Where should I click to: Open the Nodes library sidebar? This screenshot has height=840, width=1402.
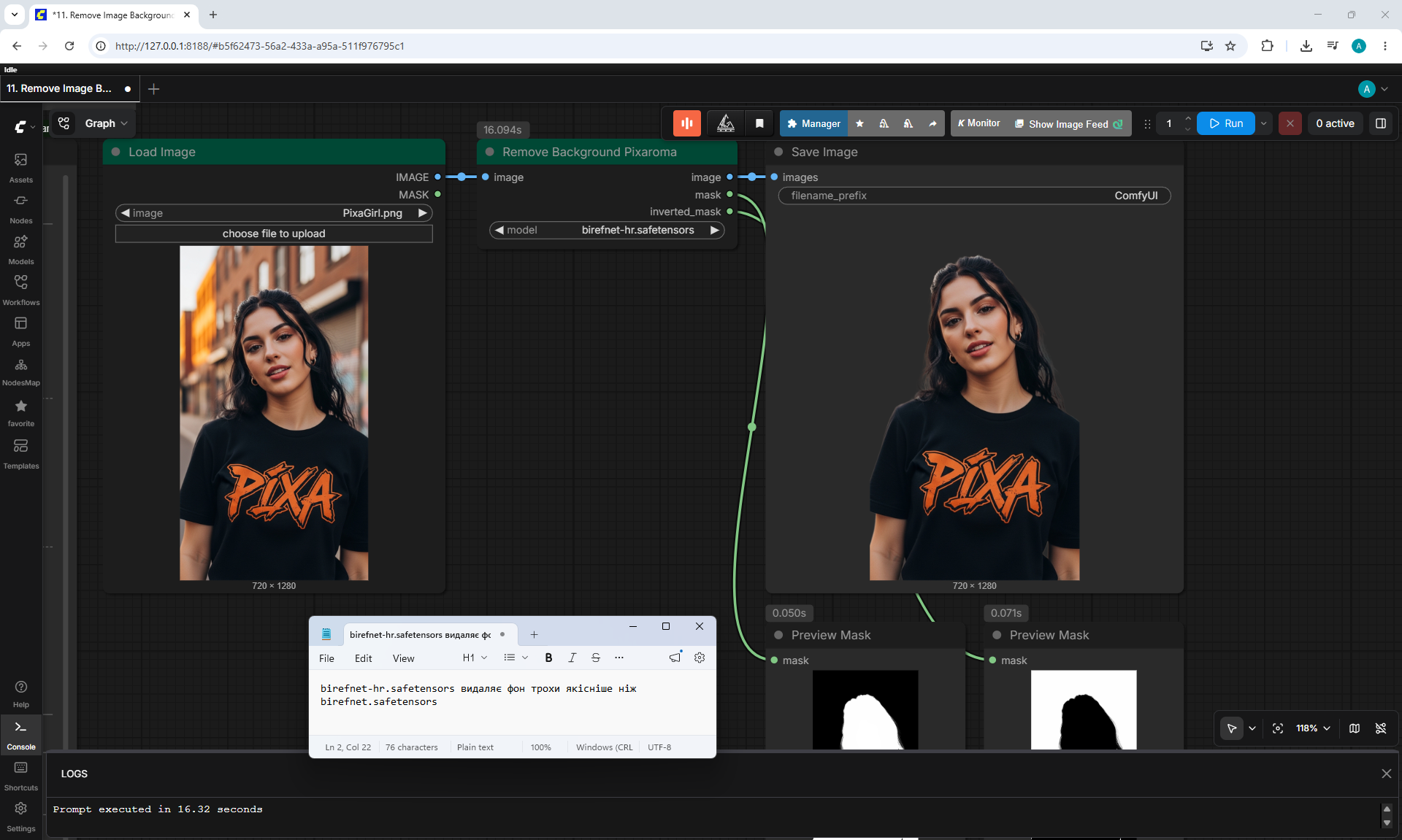21,208
